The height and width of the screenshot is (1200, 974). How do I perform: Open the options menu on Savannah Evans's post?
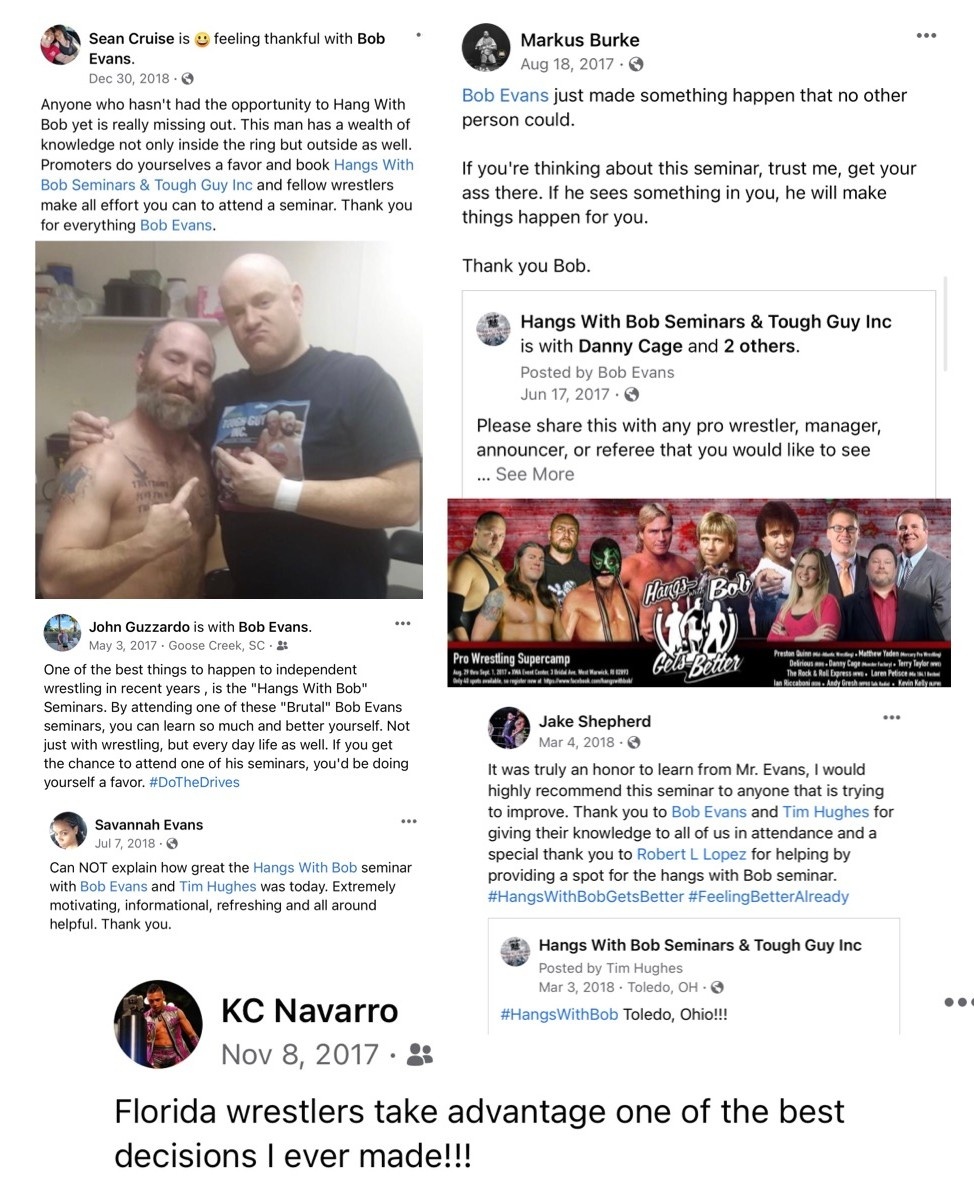[x=408, y=822]
